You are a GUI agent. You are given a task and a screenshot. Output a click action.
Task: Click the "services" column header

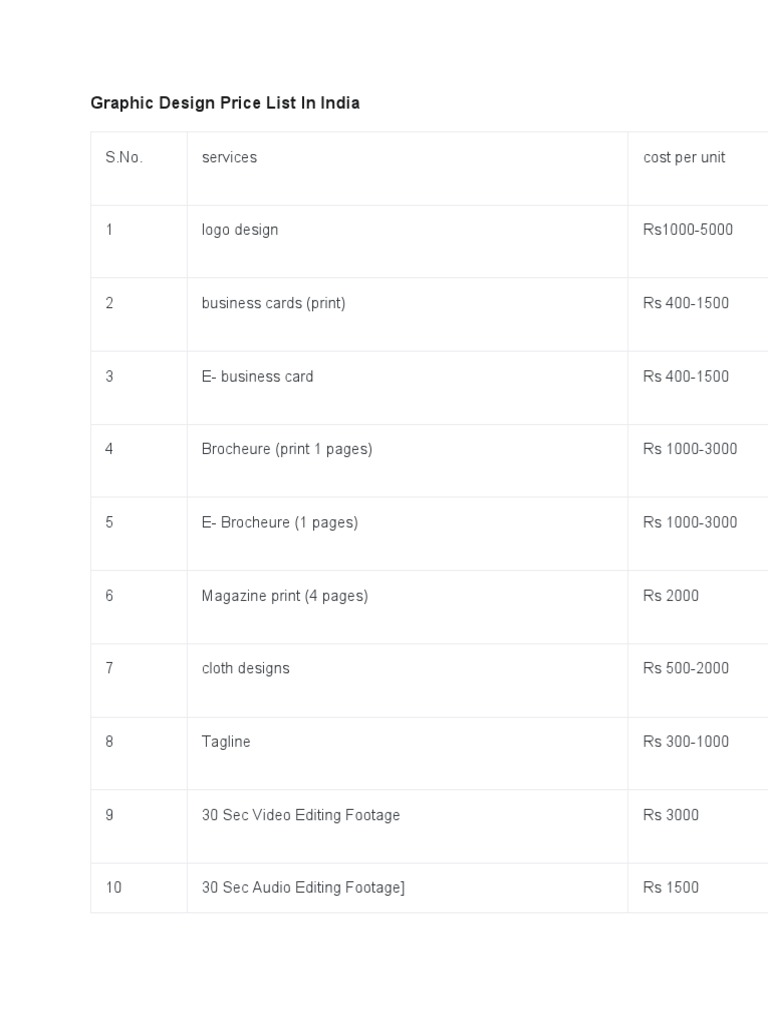coord(229,157)
